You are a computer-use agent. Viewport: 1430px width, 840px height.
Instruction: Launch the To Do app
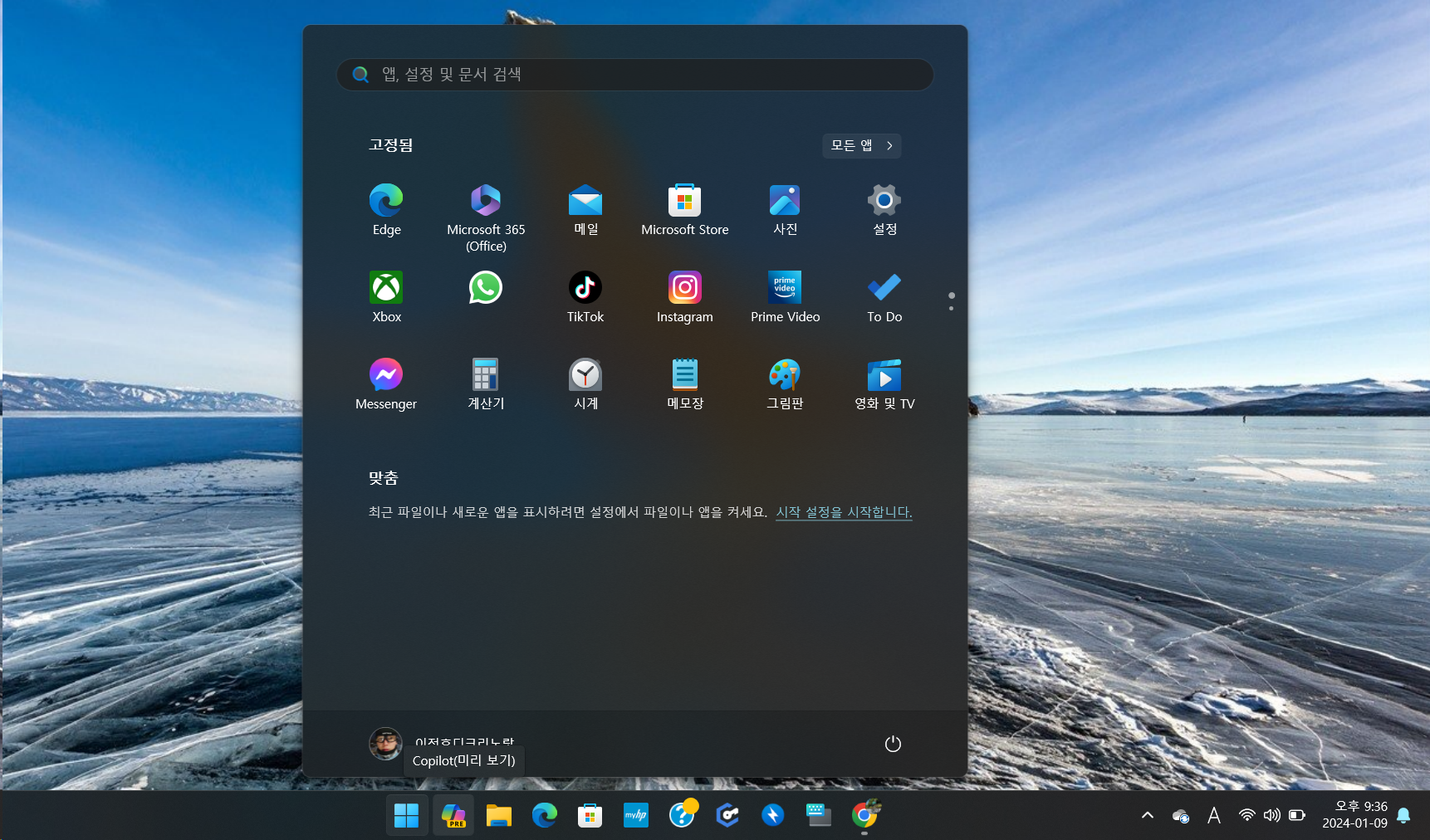point(884,297)
